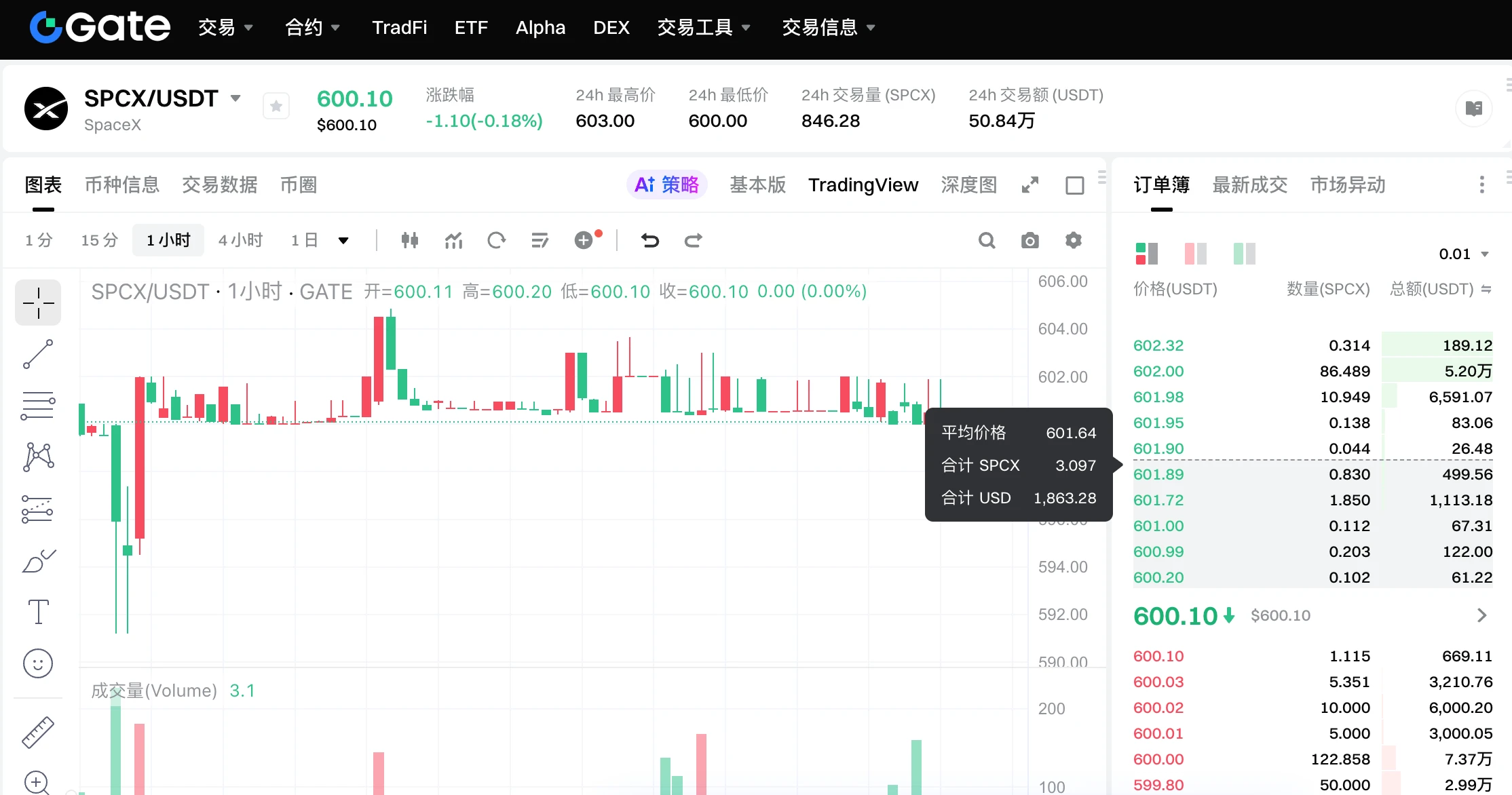Expand the chart to fullscreen
The width and height of the screenshot is (1512, 795).
pyautogui.click(x=1029, y=185)
